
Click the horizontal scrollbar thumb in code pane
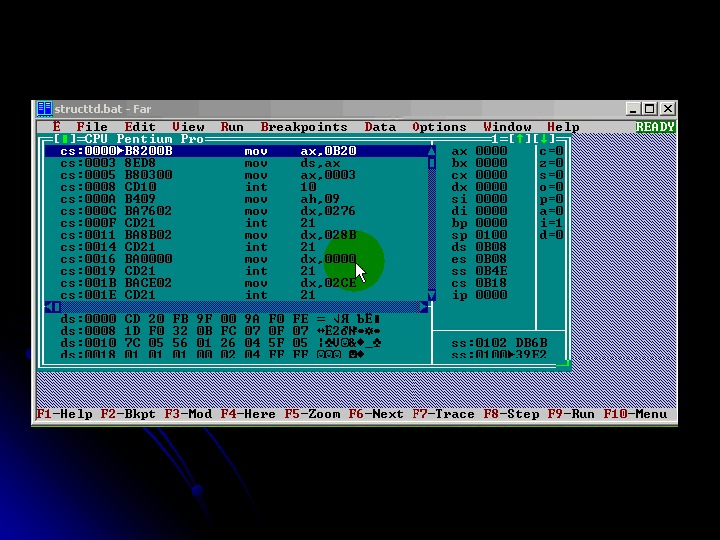pos(56,307)
